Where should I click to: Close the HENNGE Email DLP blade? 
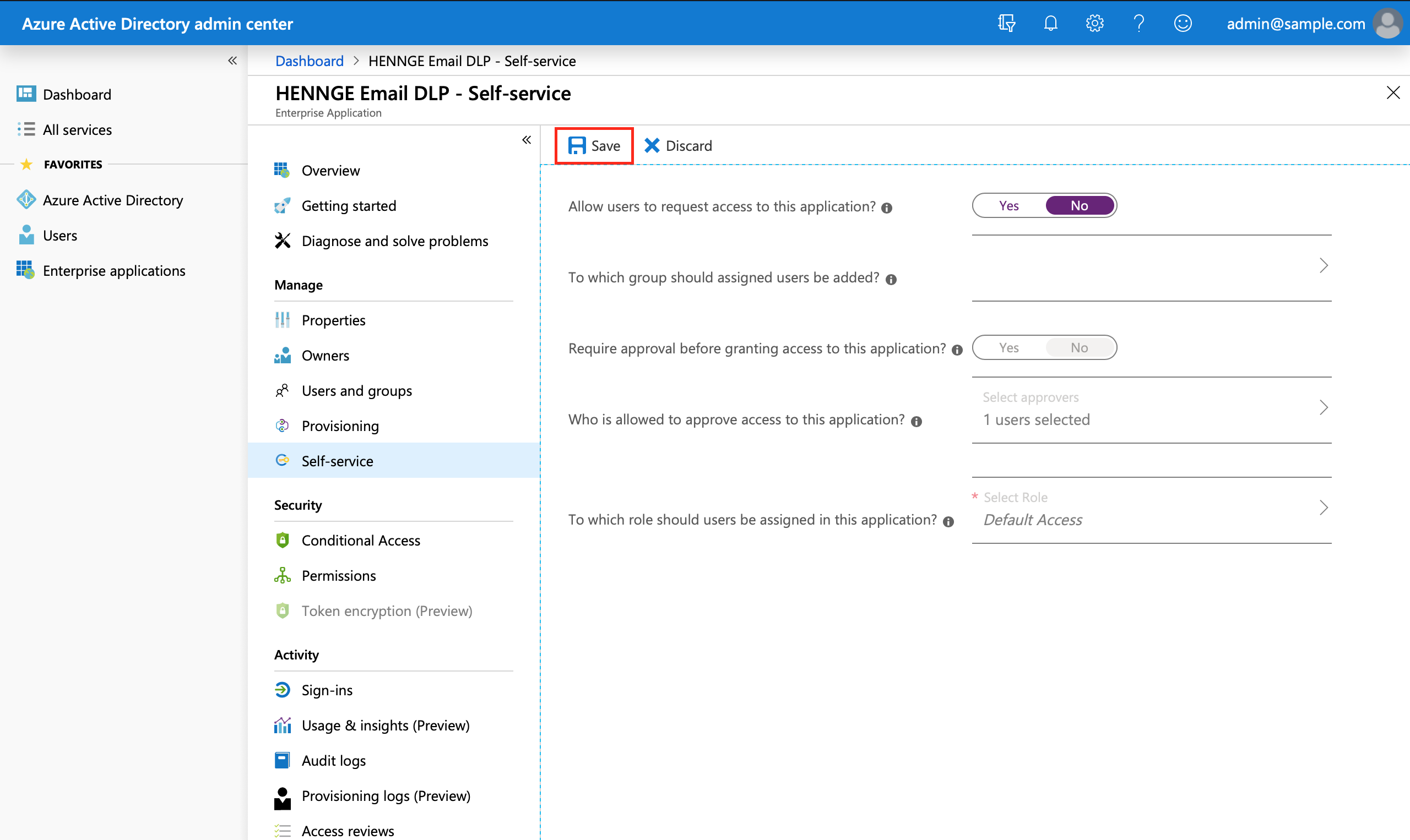[x=1393, y=93]
